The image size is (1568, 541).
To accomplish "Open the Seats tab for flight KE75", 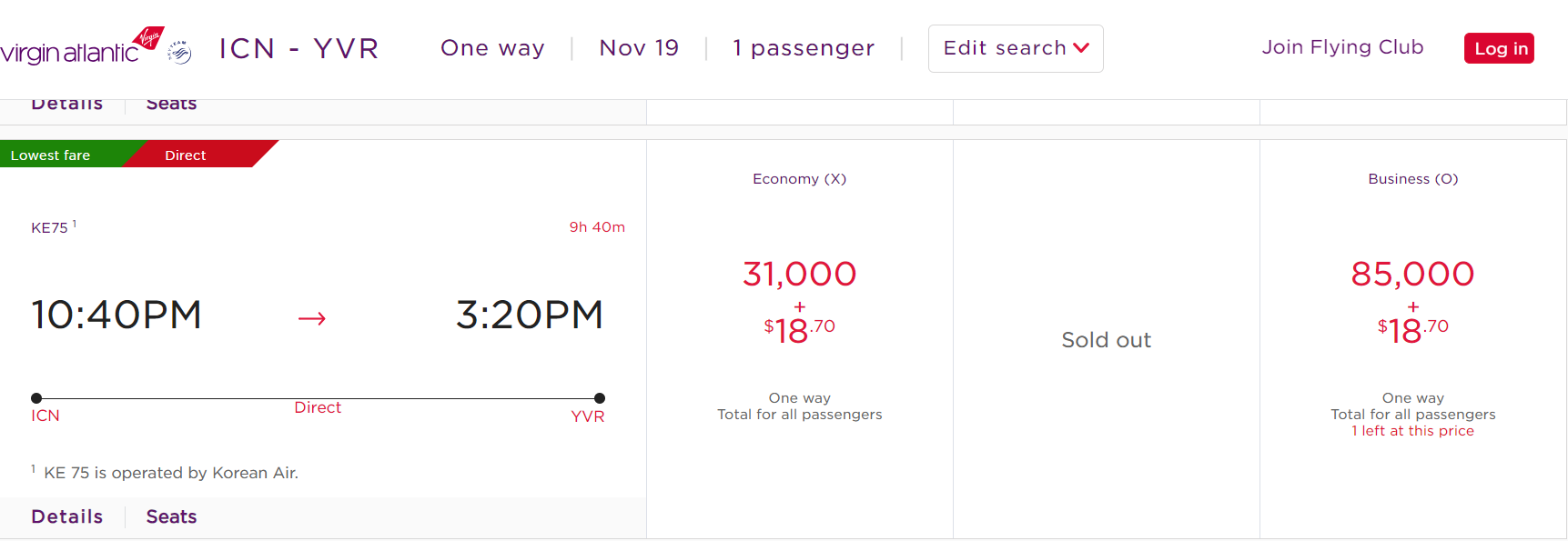I will click(171, 516).
